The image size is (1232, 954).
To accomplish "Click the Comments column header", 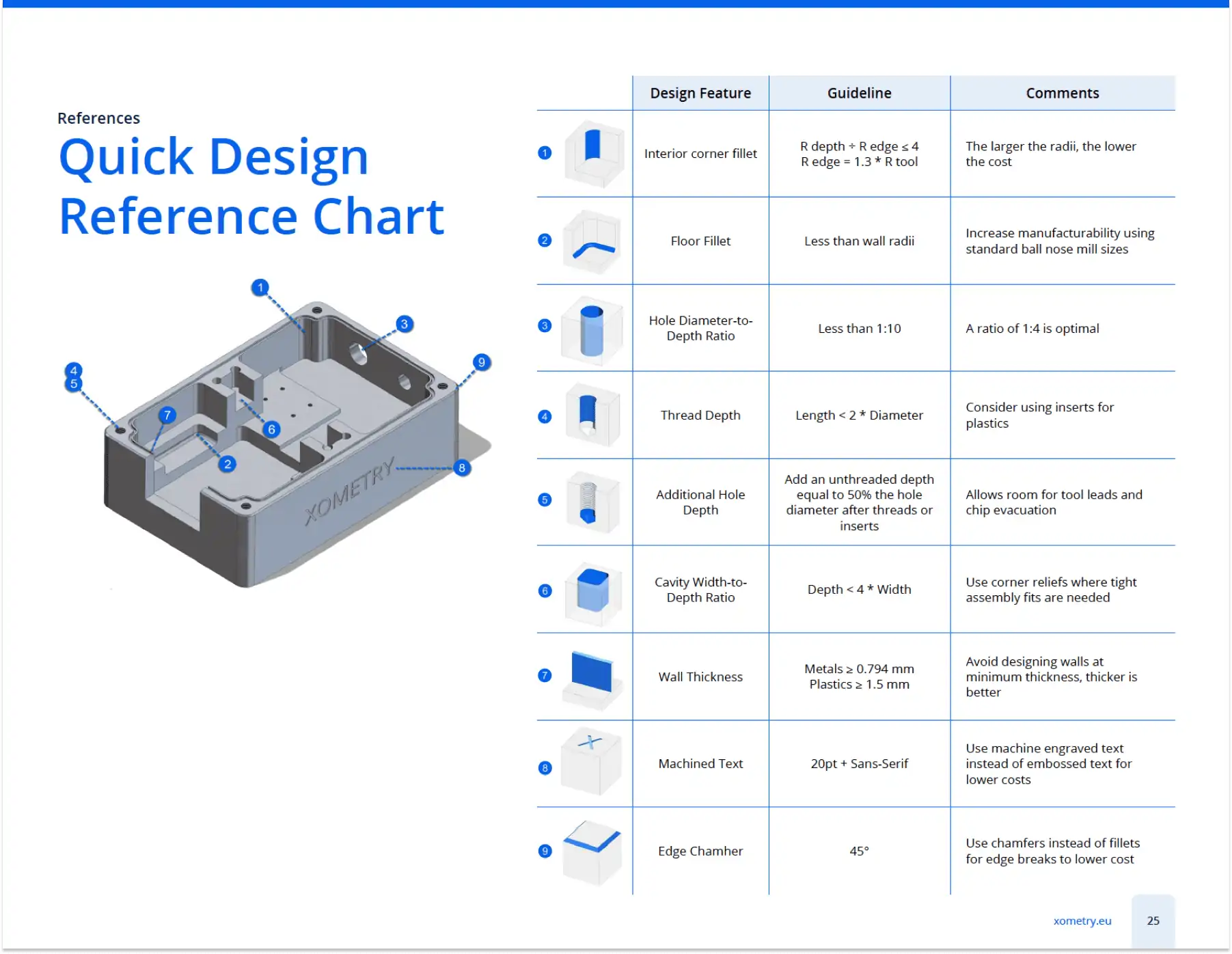I will pyautogui.click(x=1063, y=93).
